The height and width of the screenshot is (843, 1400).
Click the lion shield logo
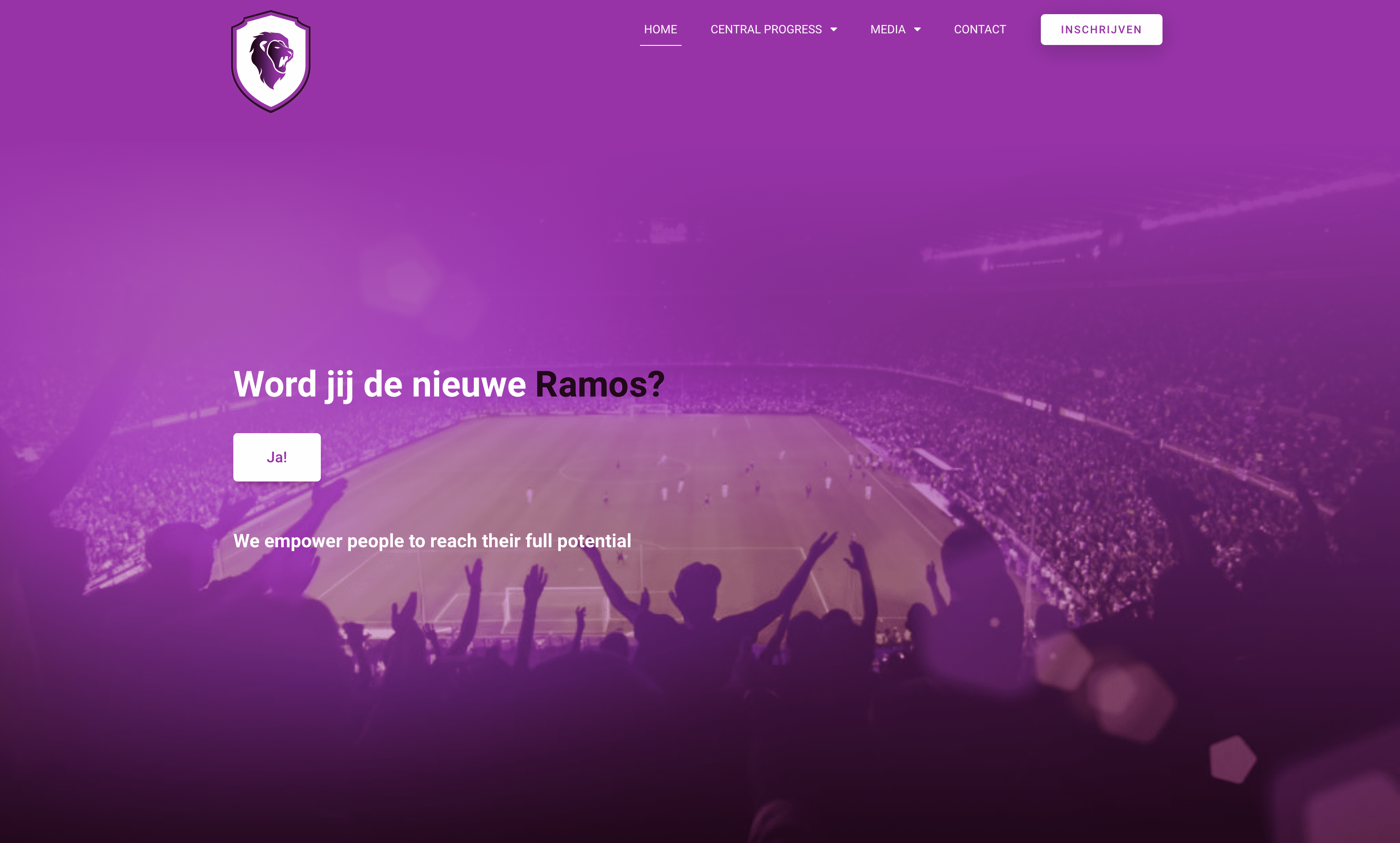pos(270,61)
